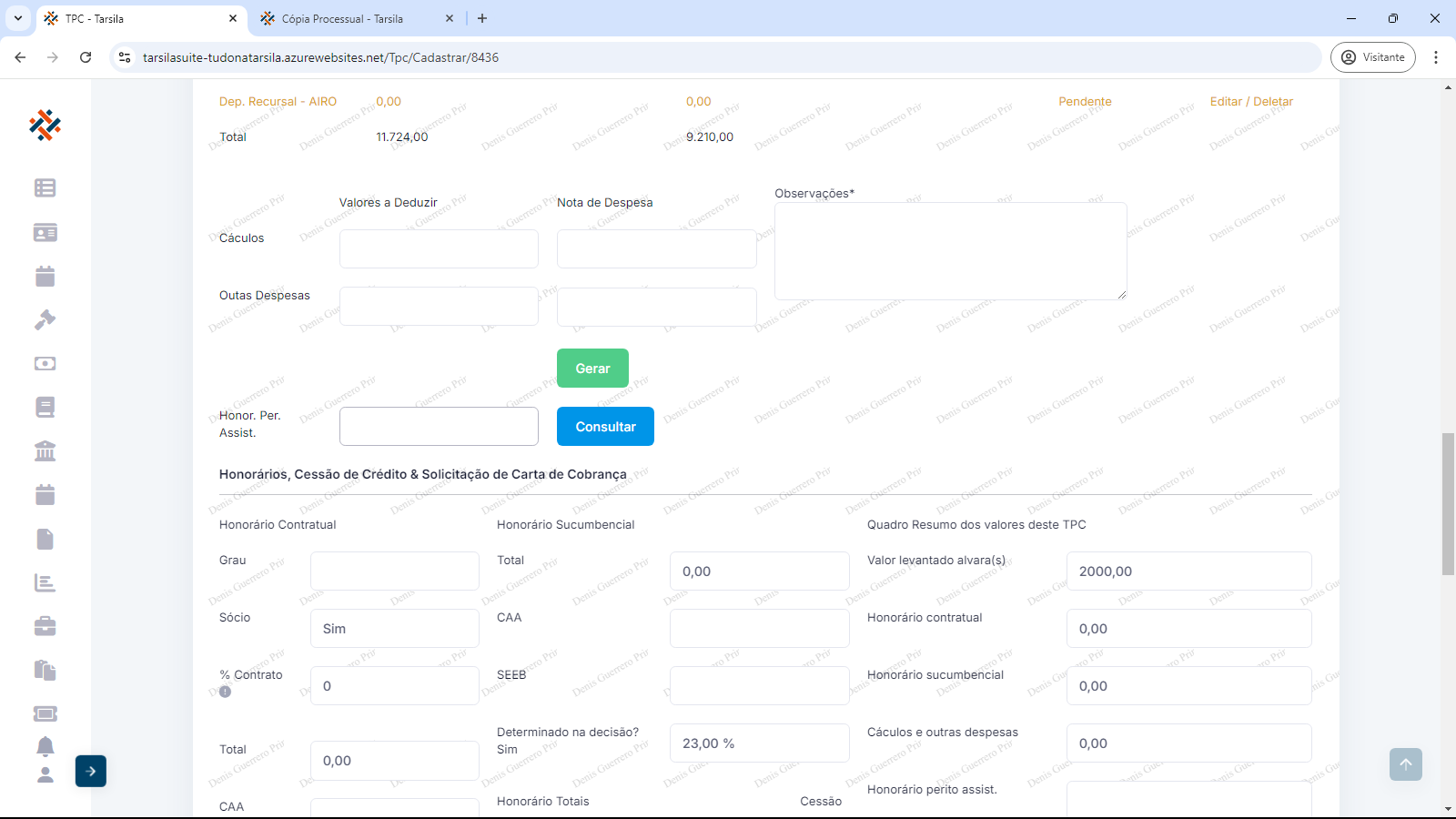Switch to Cópia Processual - Tarsila tab
1456x819 pixels.
[x=342, y=18]
